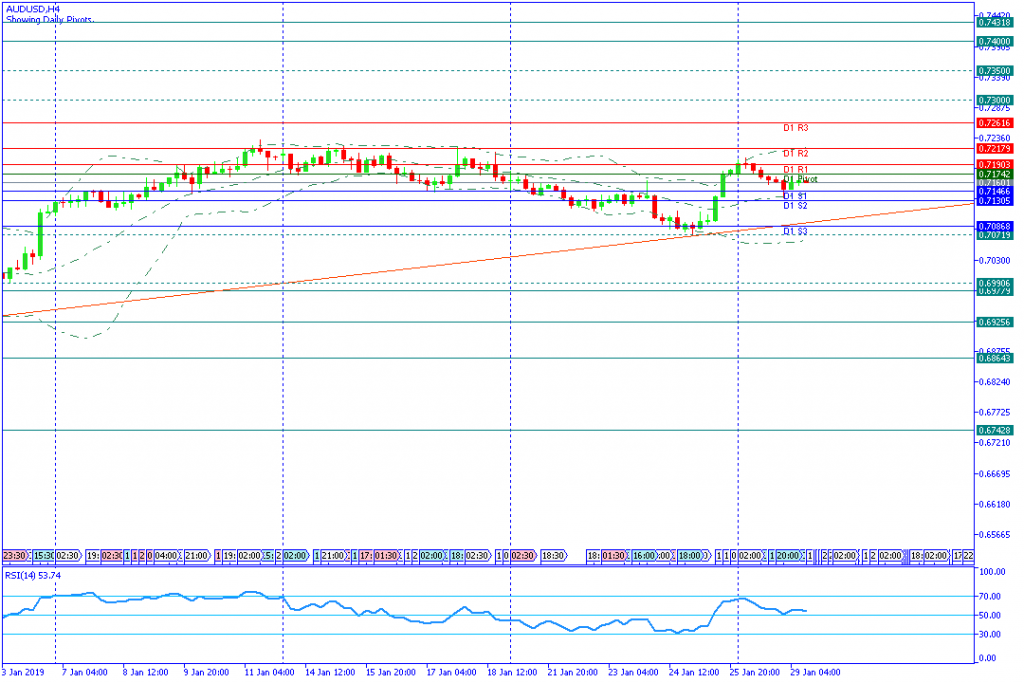Select the D1 R3 pivot label
1024x683 pixels.
pos(796,128)
